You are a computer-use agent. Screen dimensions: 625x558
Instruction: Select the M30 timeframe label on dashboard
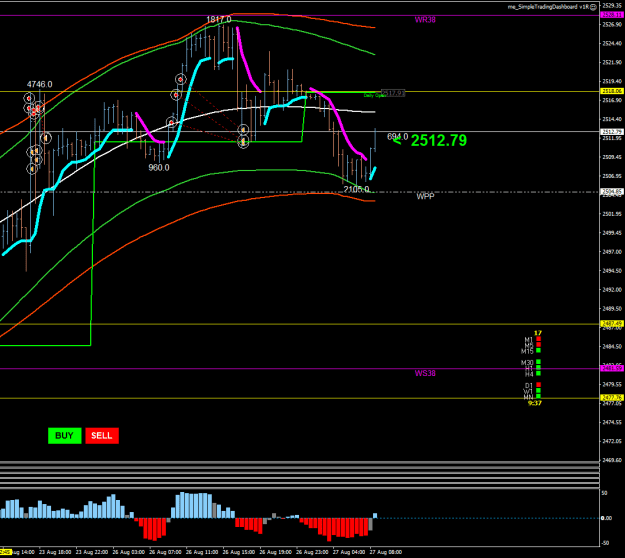coord(527,362)
